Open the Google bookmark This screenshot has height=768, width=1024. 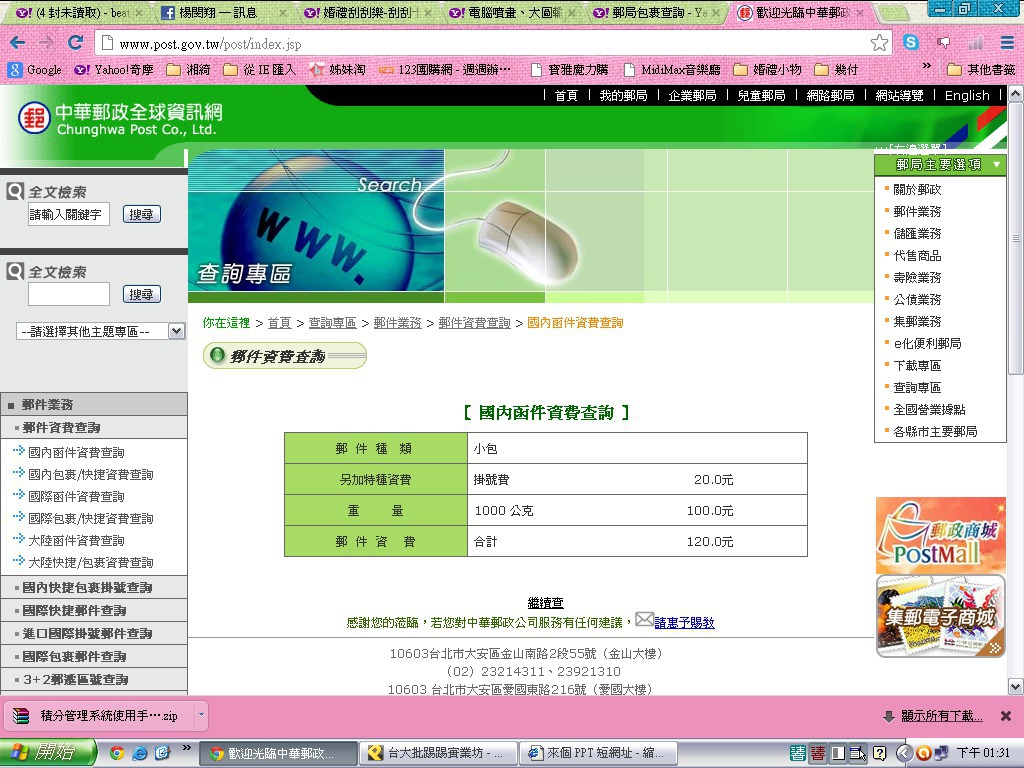pyautogui.click(x=35, y=69)
